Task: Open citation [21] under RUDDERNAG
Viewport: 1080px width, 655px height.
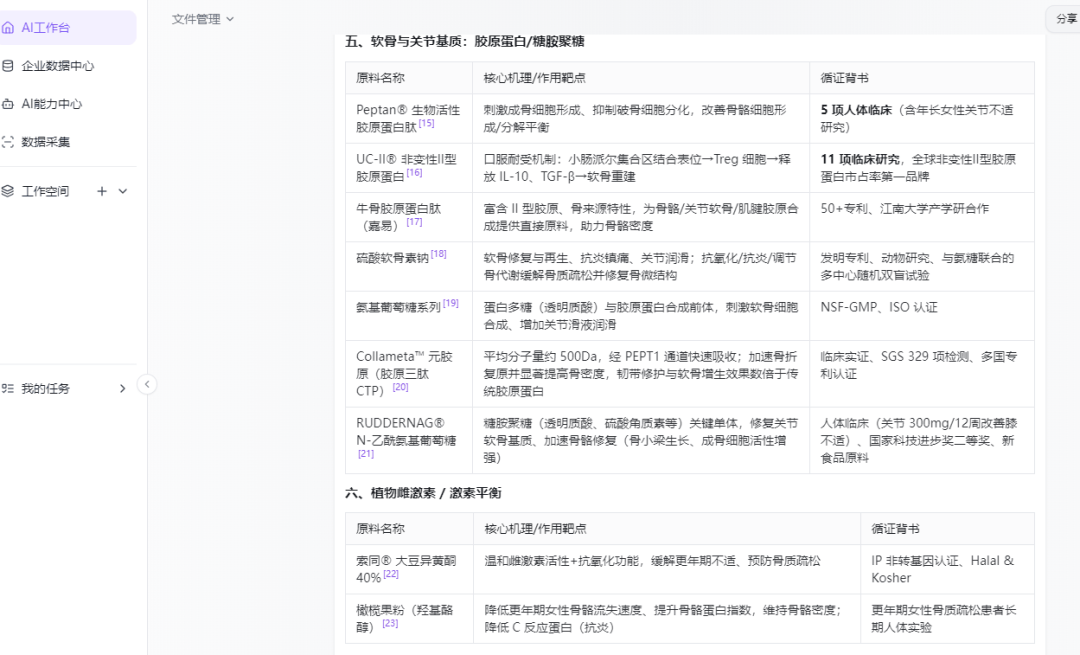Action: coord(366,454)
